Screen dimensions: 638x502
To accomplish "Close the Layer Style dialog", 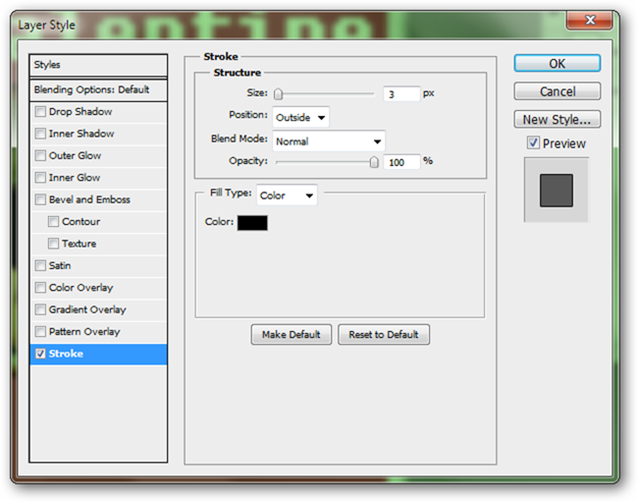I will 589,20.
